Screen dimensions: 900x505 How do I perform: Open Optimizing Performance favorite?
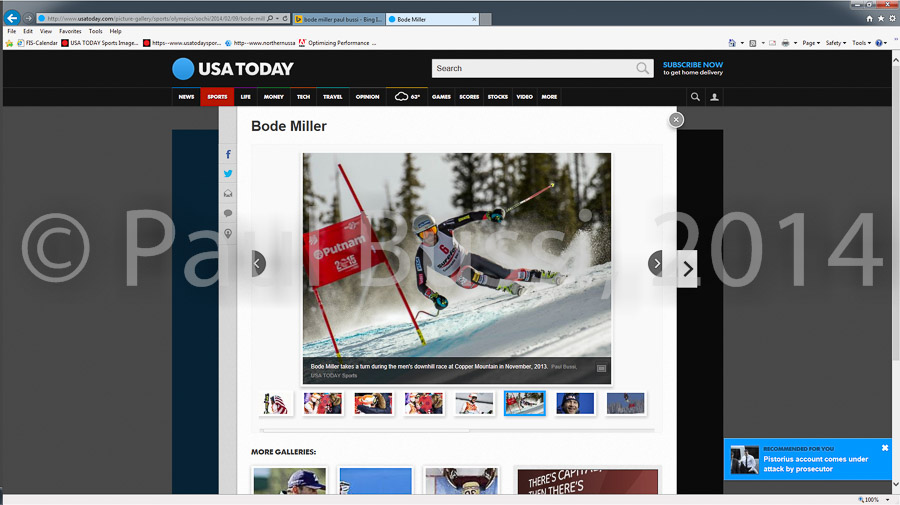[x=338, y=43]
